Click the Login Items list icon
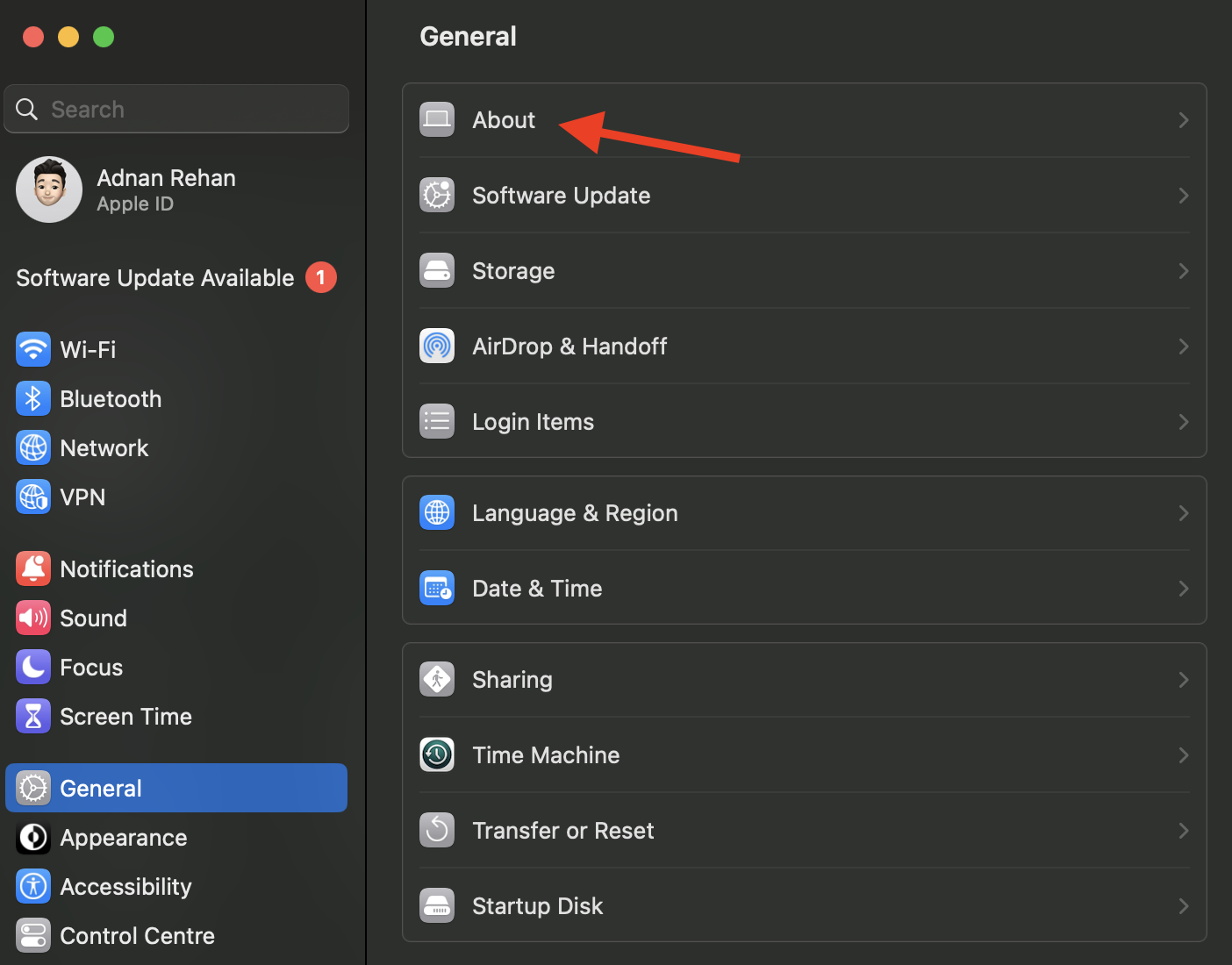Screen dimensions: 1232x965 pyautogui.click(x=437, y=422)
